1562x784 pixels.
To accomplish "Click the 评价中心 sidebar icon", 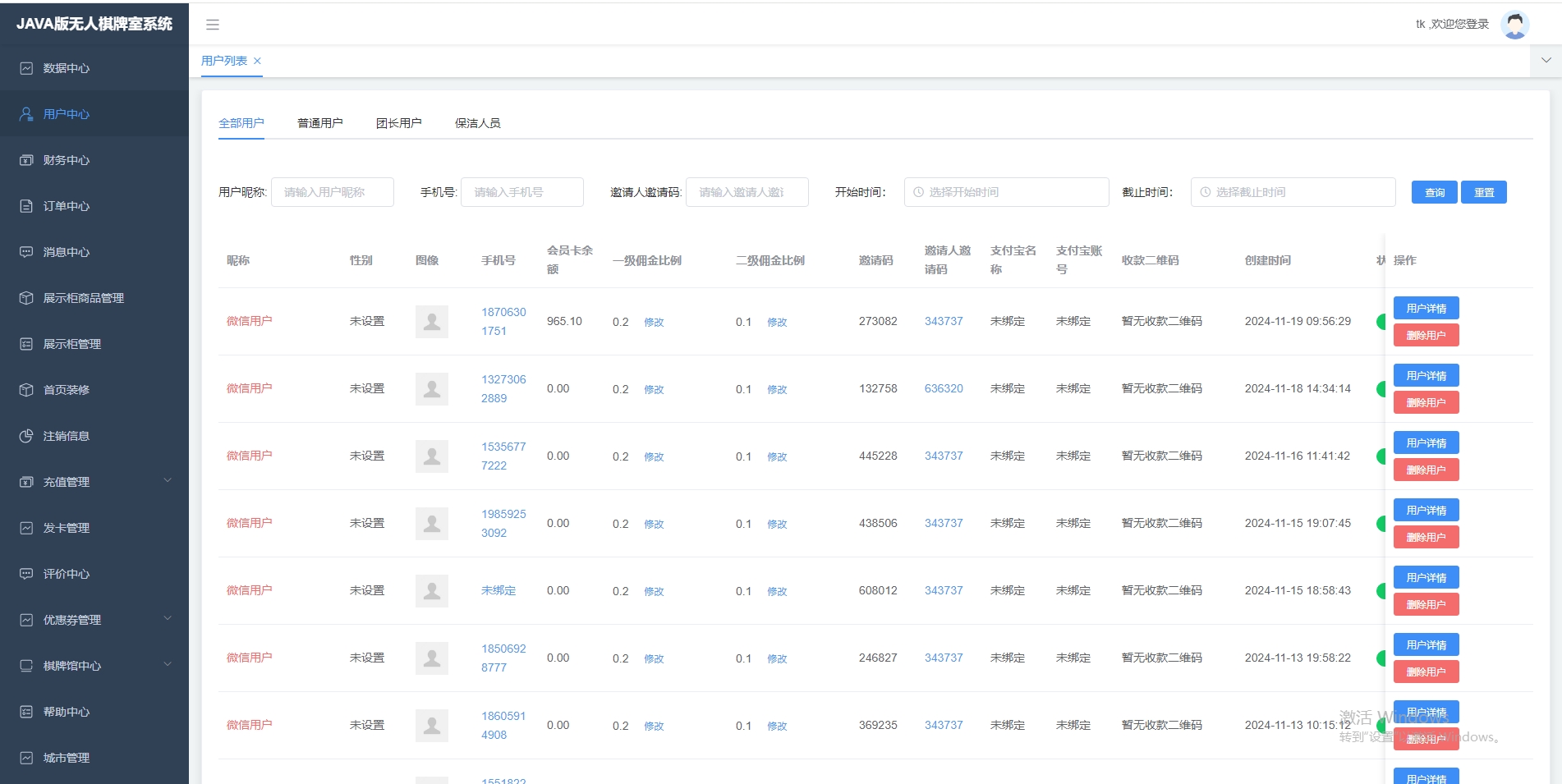I will pyautogui.click(x=26, y=574).
